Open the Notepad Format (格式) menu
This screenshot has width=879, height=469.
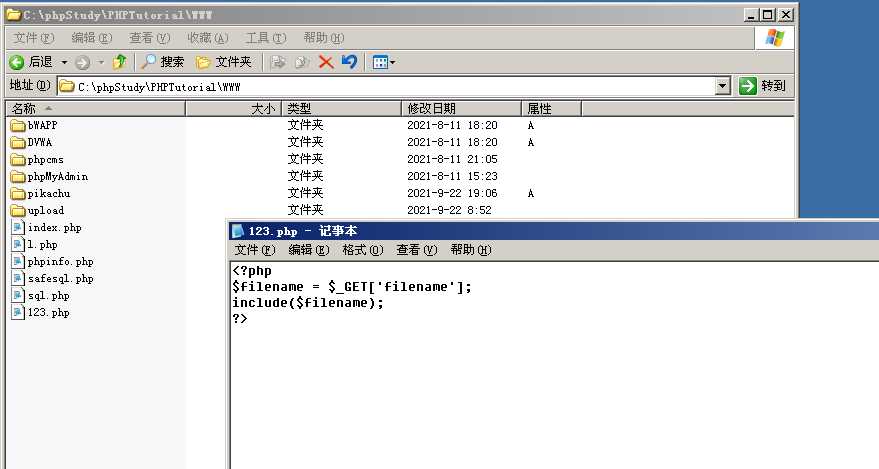(362, 250)
